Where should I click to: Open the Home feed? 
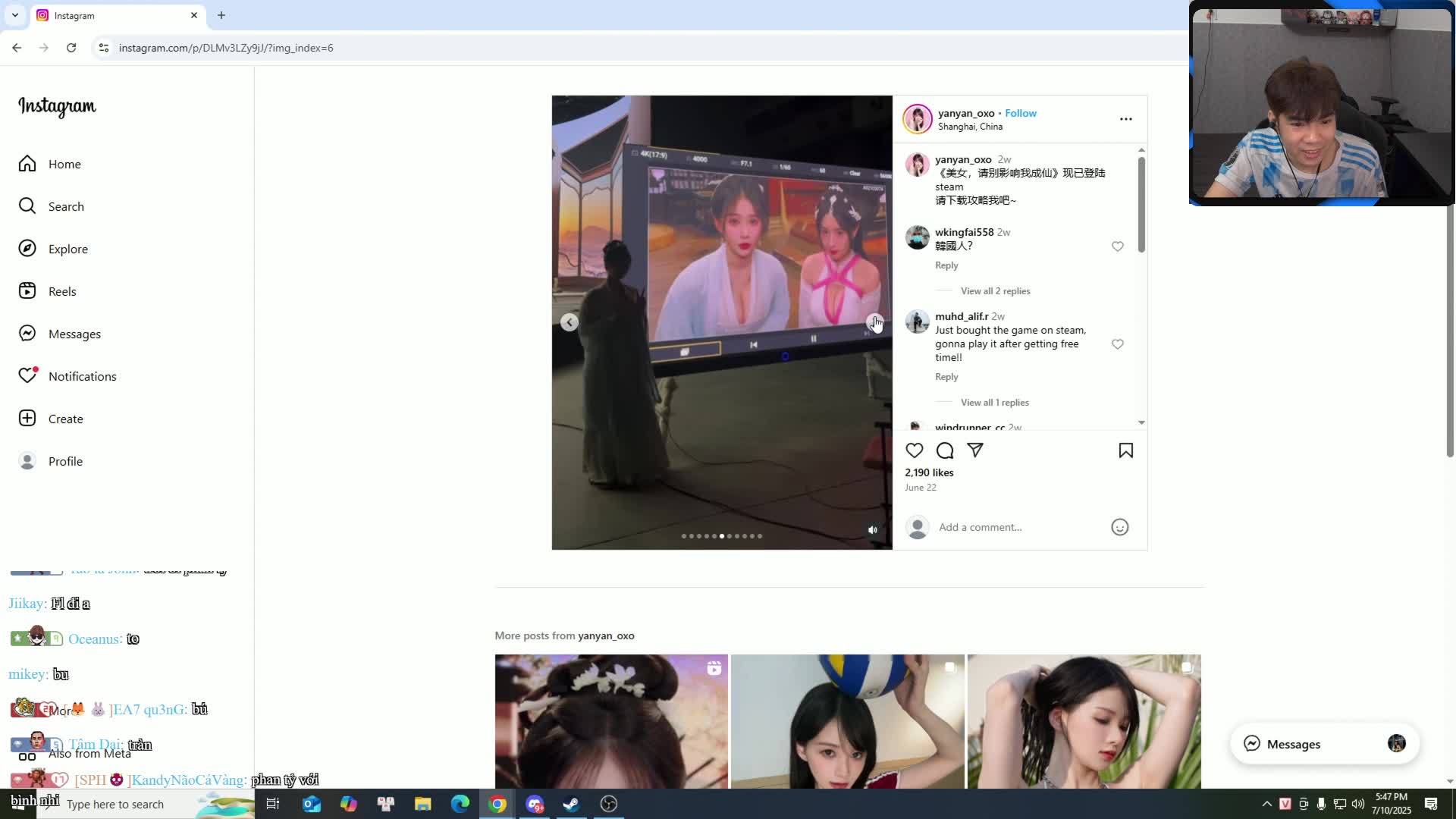64,164
